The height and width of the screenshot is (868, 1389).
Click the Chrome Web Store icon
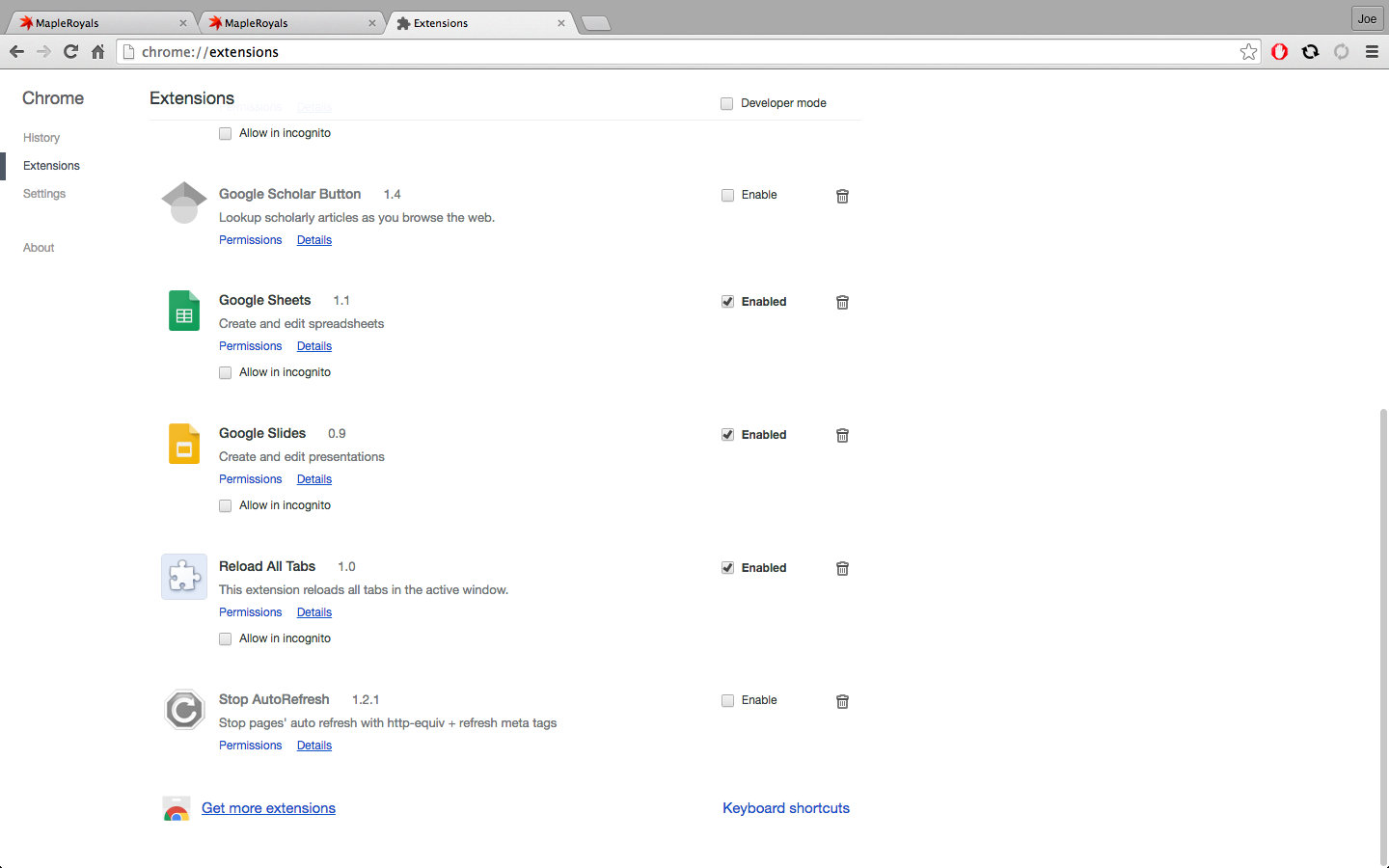tap(177, 808)
